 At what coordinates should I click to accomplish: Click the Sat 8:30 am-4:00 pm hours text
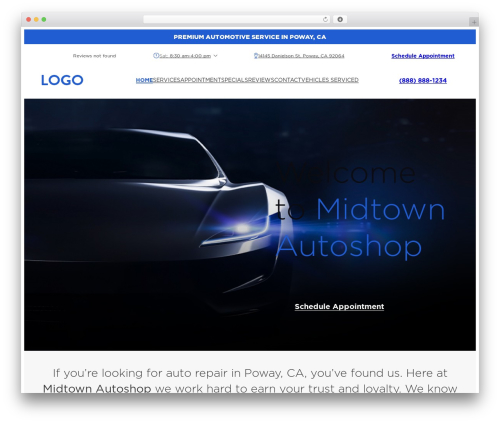[185, 56]
